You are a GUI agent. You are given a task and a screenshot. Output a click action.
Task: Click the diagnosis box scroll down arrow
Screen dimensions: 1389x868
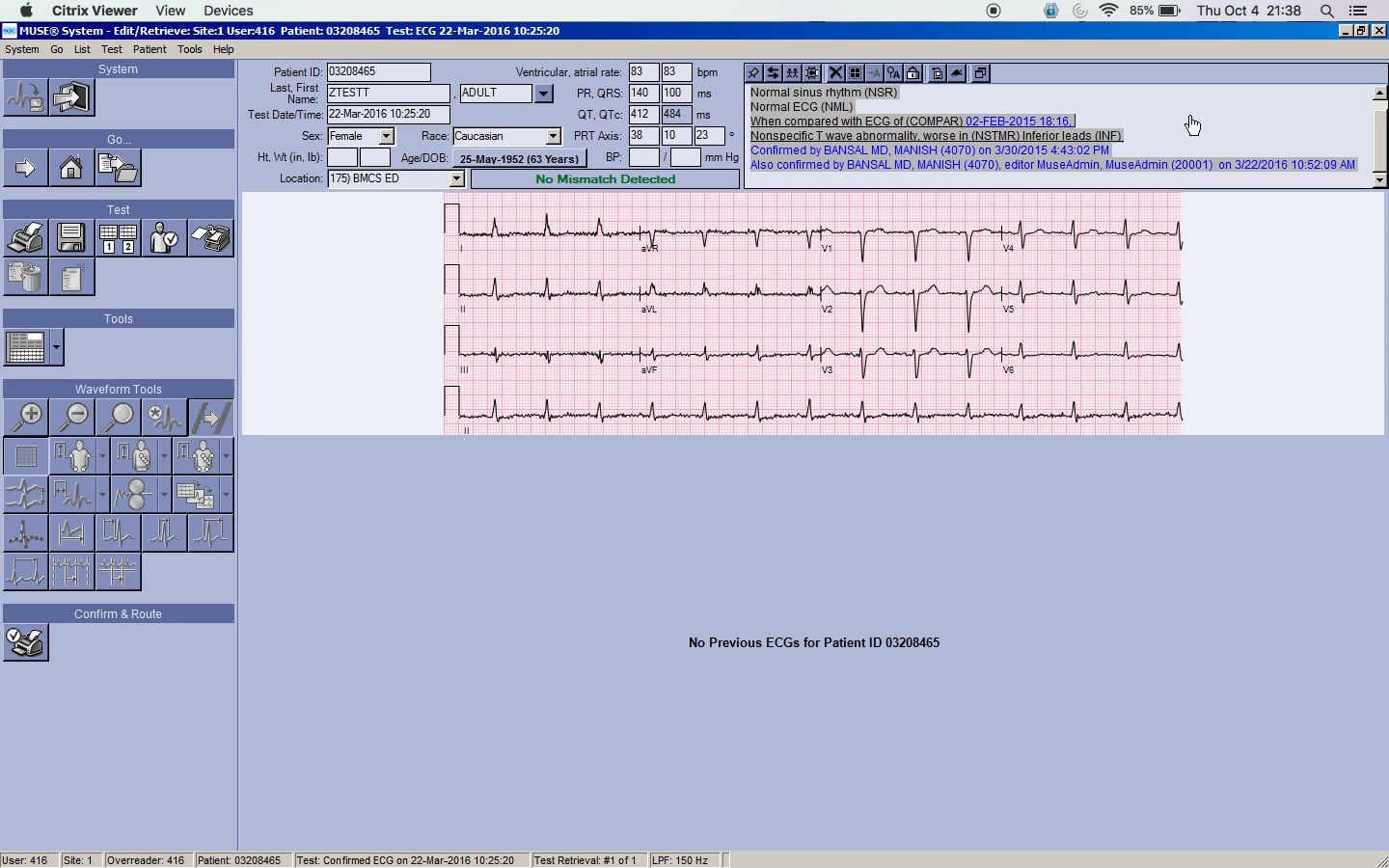(x=1379, y=180)
